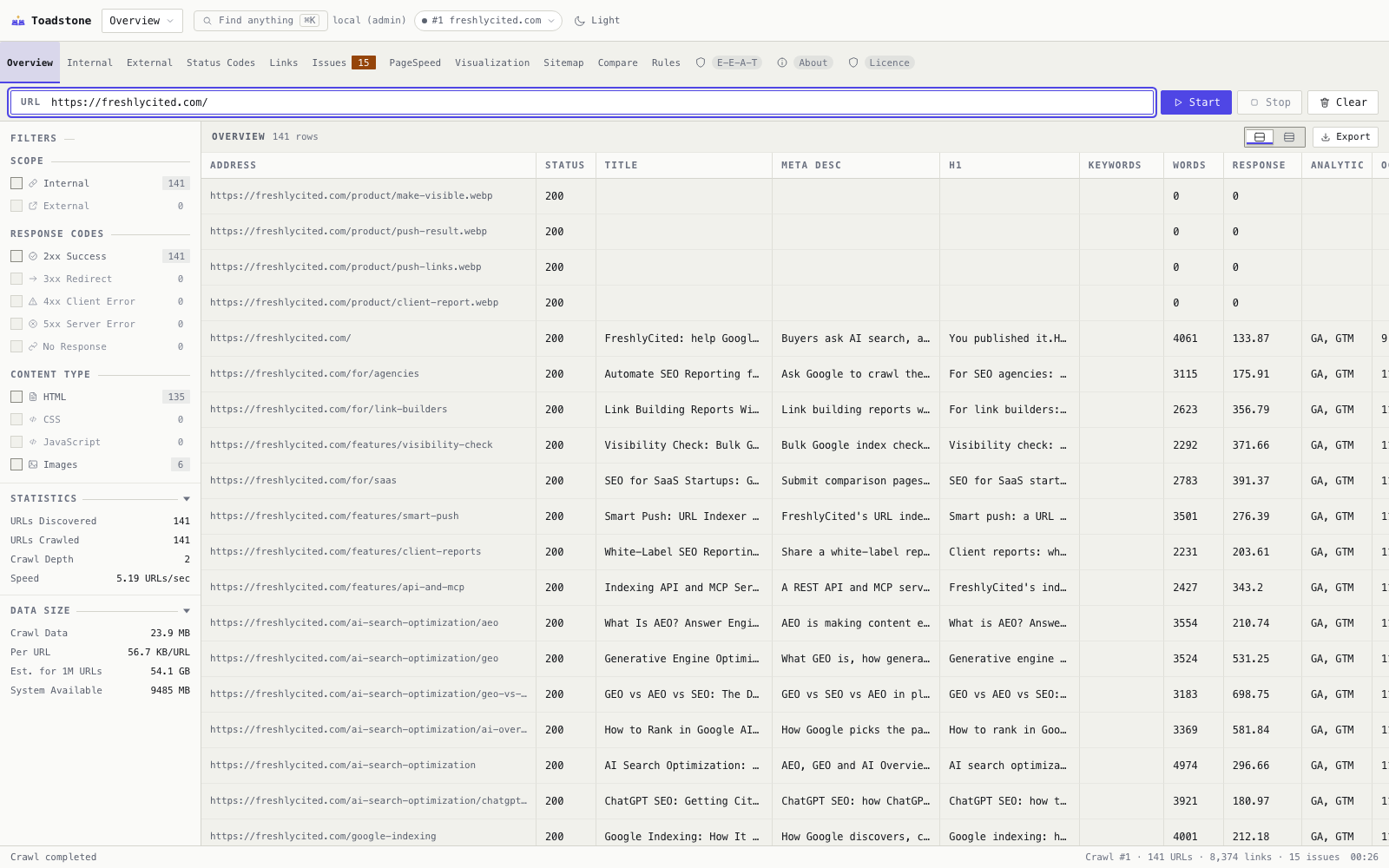
Task: Open the Rules tab
Action: pos(666,62)
